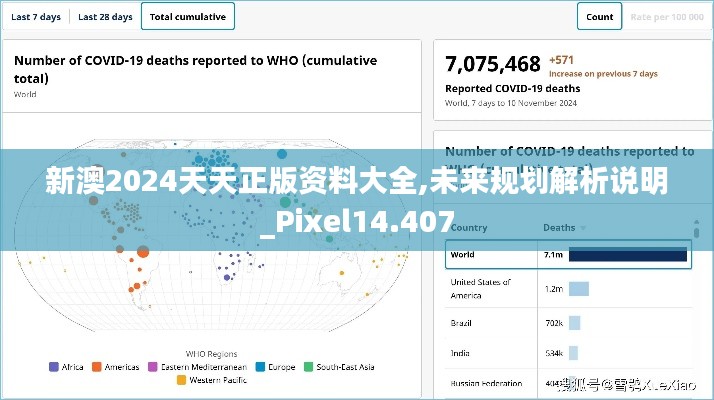The image size is (714, 400).
Task: Open the Total cumulative tab
Action: (x=188, y=17)
